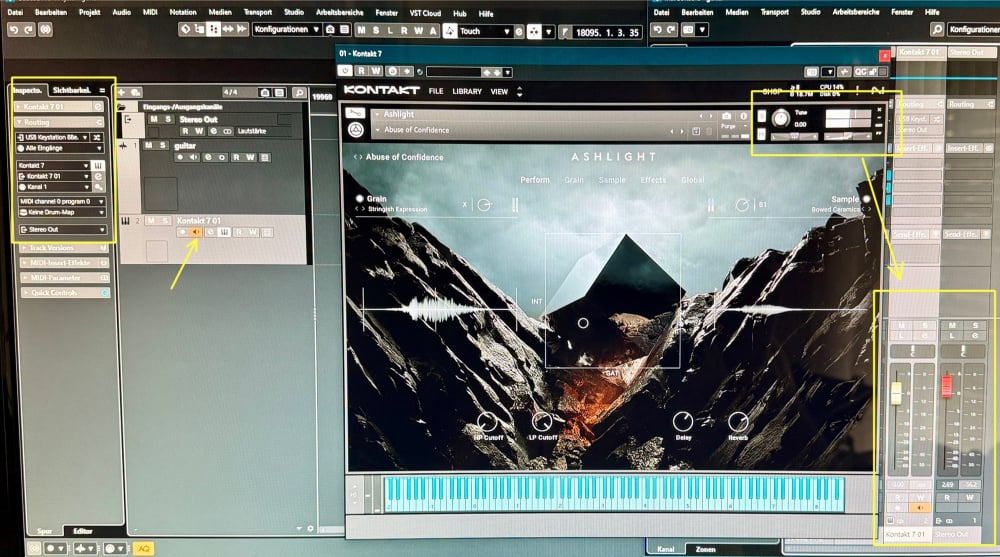1000x557 pixels.
Task: Toggle the Sample layer on/off dot
Action: pos(866,199)
